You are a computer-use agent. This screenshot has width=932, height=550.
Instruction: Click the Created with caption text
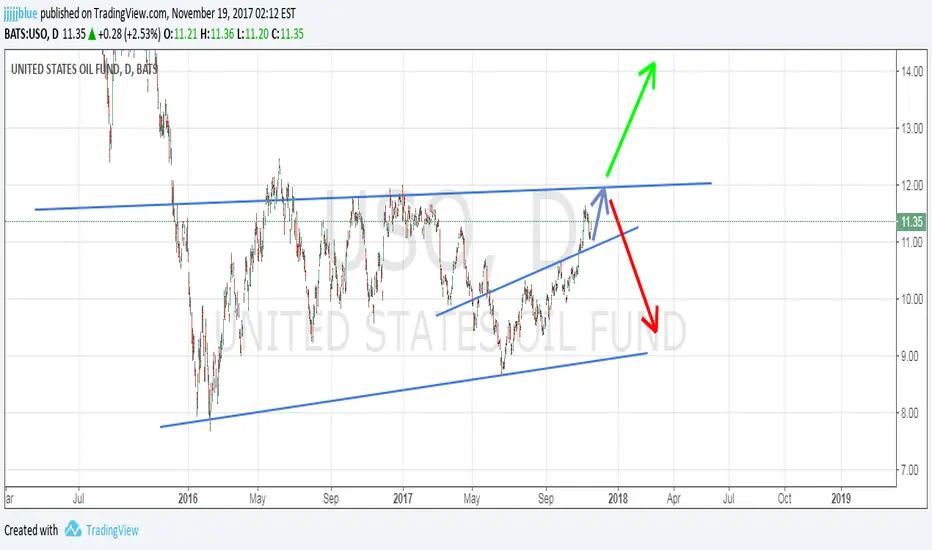[31, 530]
